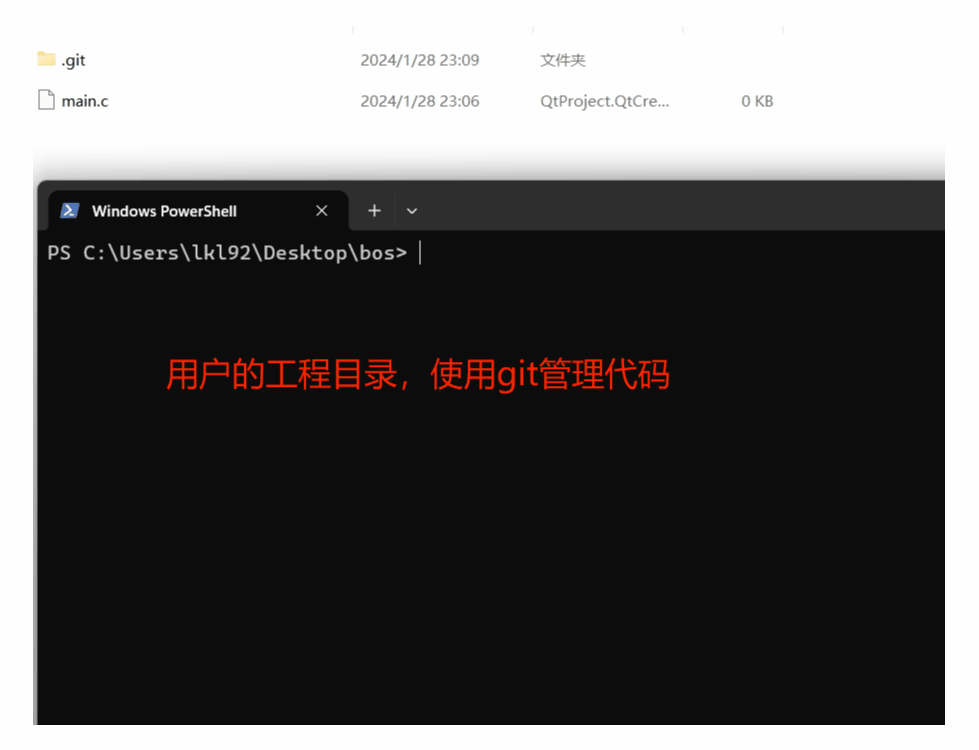Click date 2024/1/28 23:06 of main.c
The height and width of the screenshot is (750, 979).
(x=420, y=101)
